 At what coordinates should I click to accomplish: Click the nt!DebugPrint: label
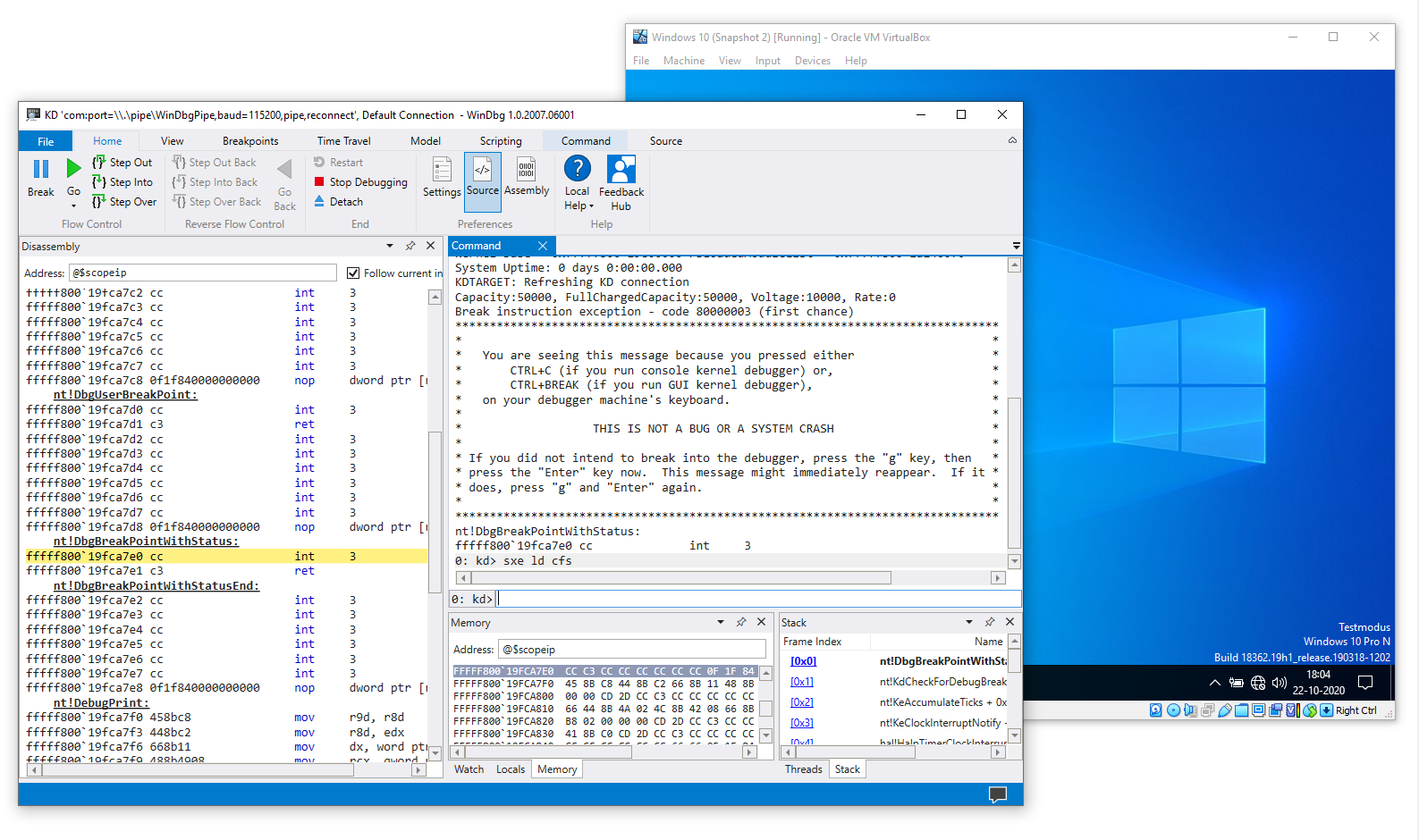(100, 703)
